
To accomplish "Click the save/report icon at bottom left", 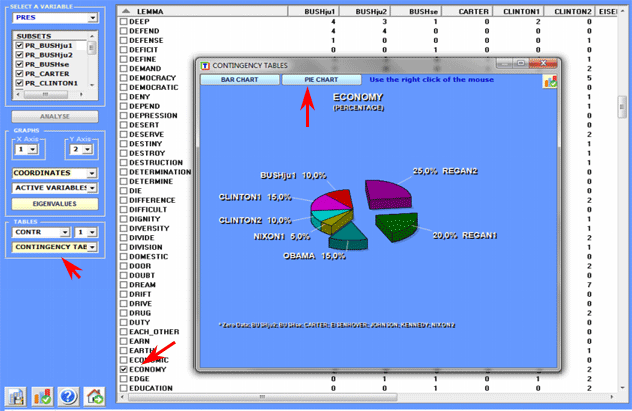I will pyautogui.click(x=16, y=396).
